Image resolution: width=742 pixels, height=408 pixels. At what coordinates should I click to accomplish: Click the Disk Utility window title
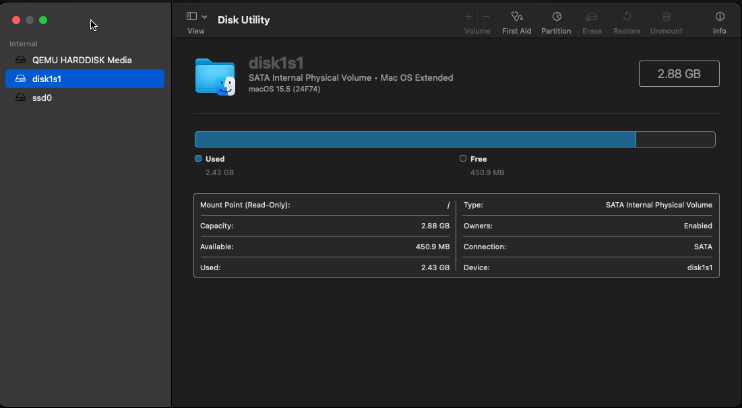[x=244, y=20]
